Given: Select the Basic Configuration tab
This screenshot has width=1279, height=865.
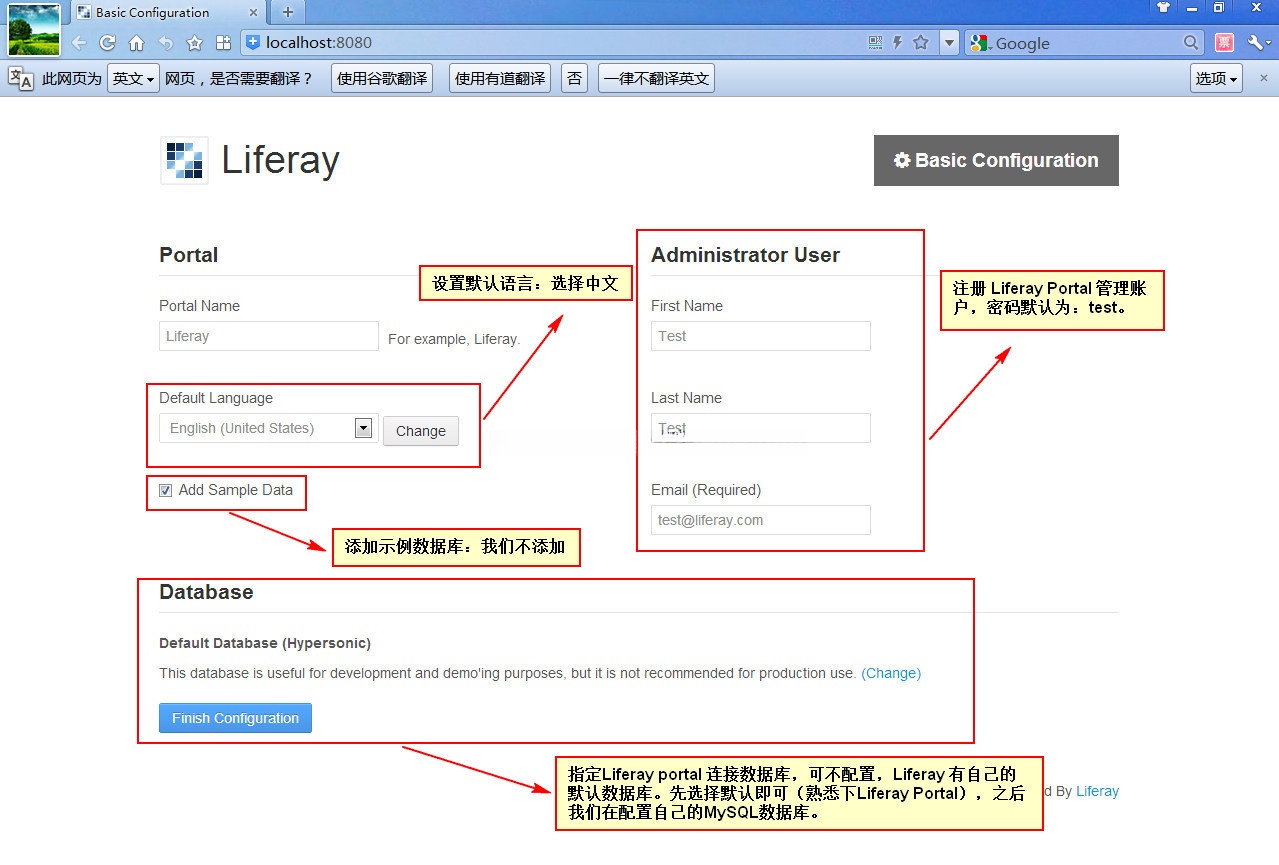Looking at the screenshot, I should coord(167,13).
